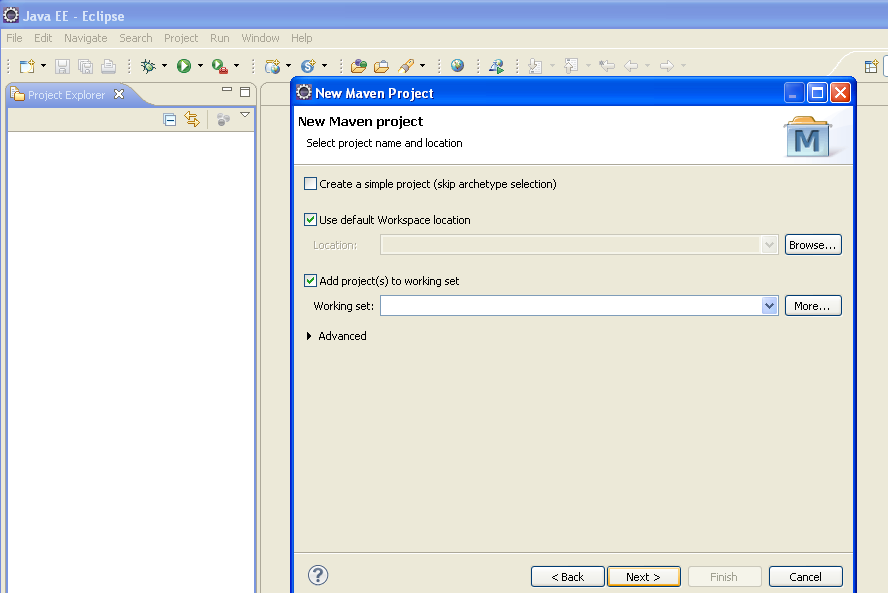The image size is (892, 597).
Task: Maximize the Project Explorer view
Action: pos(245,92)
